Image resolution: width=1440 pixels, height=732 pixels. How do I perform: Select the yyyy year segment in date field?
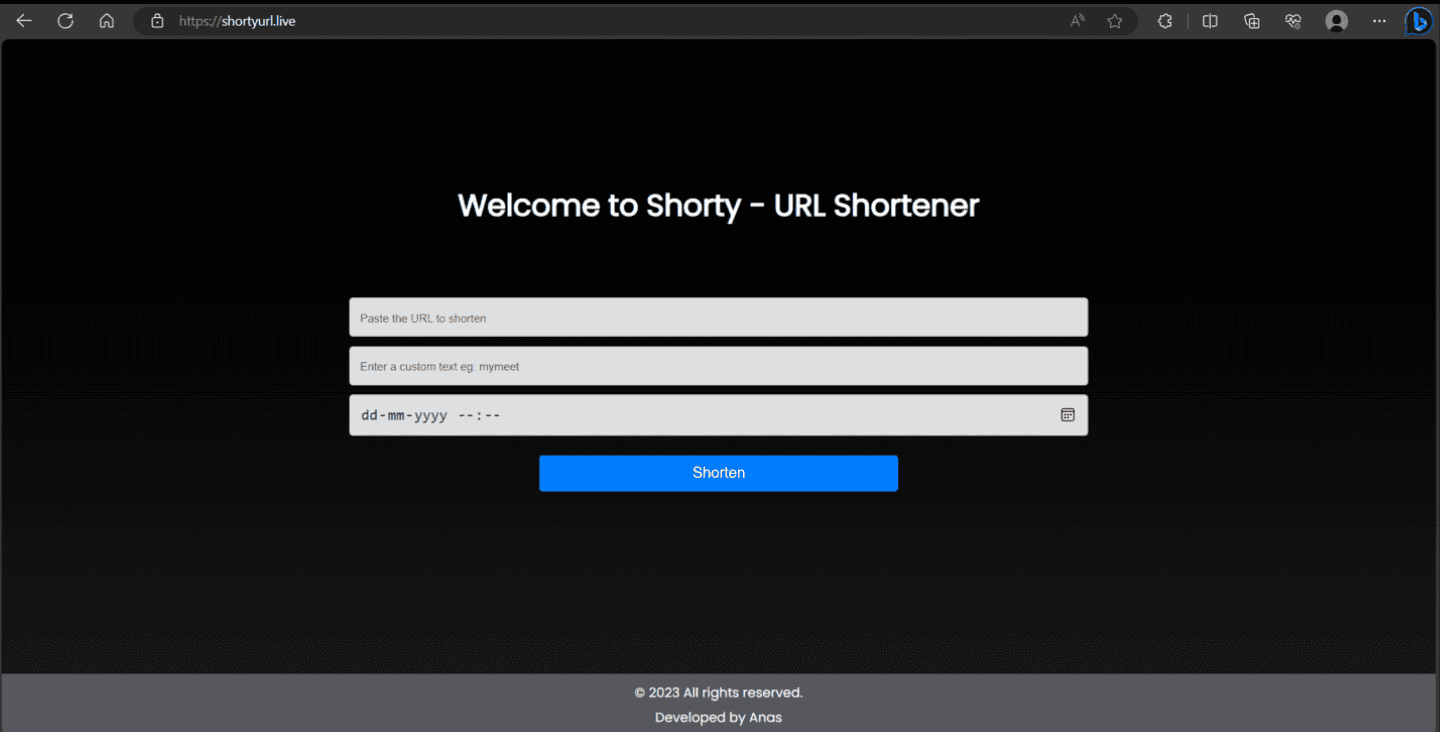click(x=431, y=415)
